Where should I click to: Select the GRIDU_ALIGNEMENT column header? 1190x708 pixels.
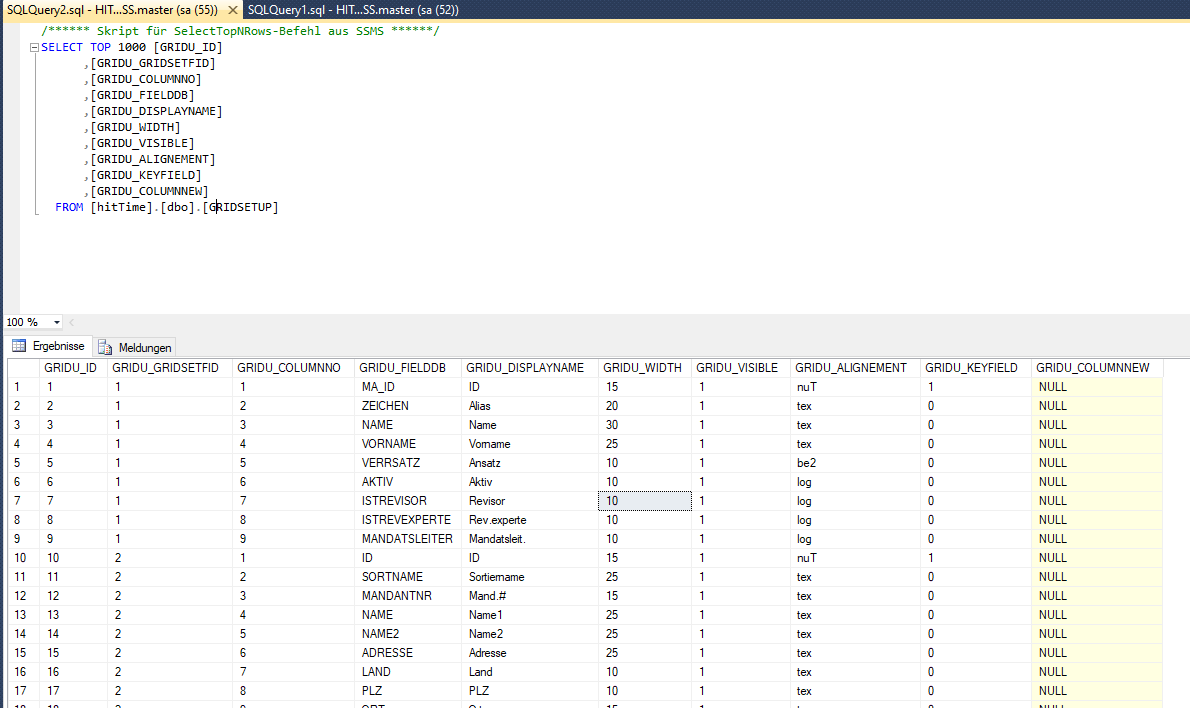click(x=851, y=368)
